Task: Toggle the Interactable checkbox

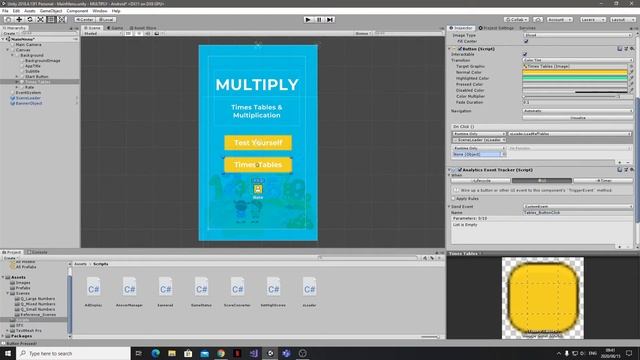Action: [525, 54]
